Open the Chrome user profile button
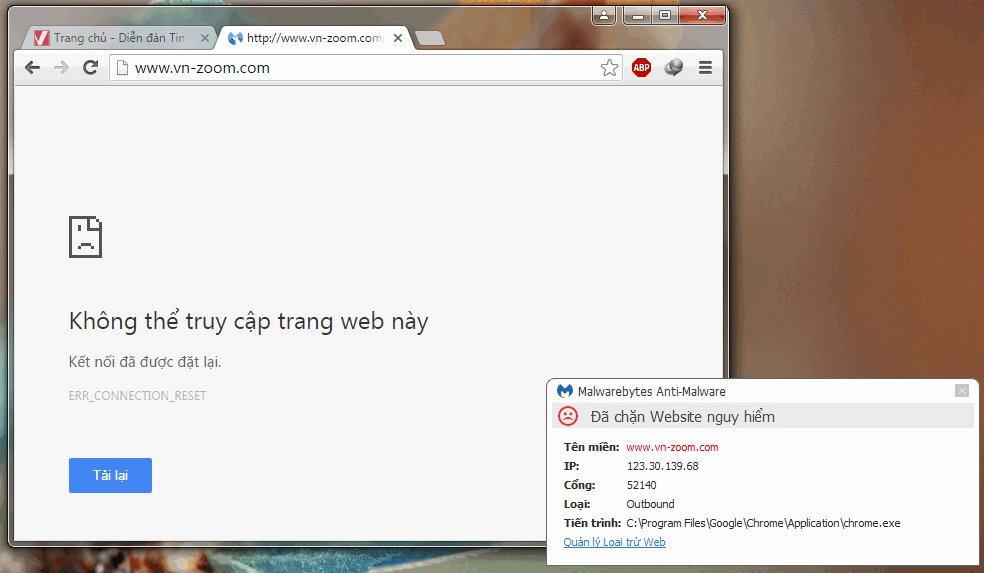The width and height of the screenshot is (984, 573). [x=604, y=16]
